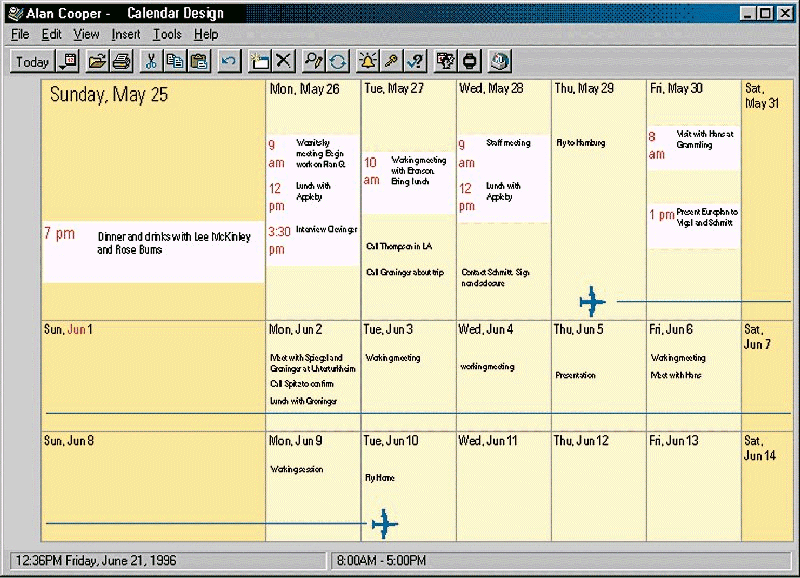Image resolution: width=800 pixels, height=578 pixels.
Task: Open the File menu
Action: [20, 34]
